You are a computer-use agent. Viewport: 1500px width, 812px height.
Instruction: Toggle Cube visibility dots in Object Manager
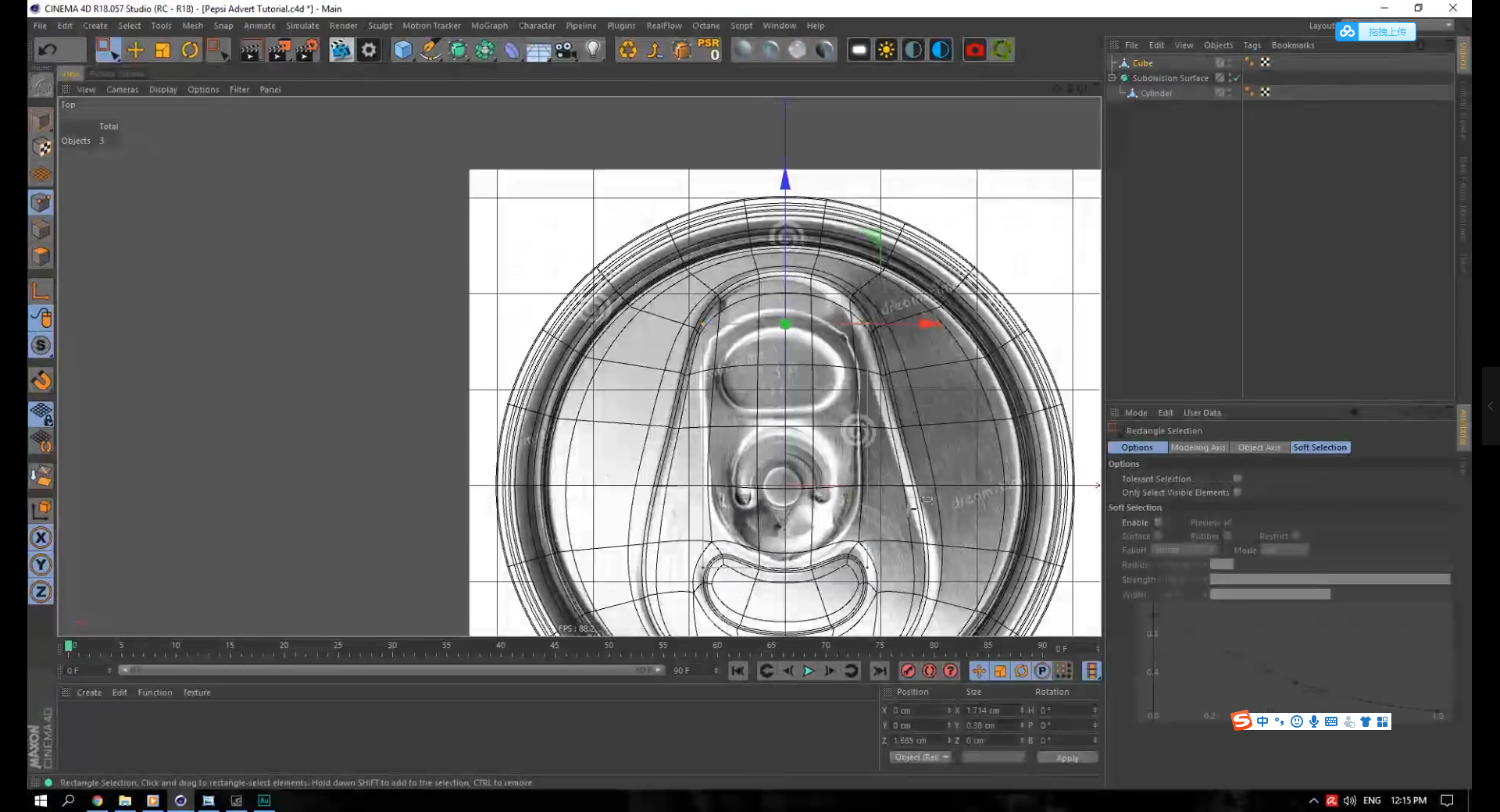1230,62
